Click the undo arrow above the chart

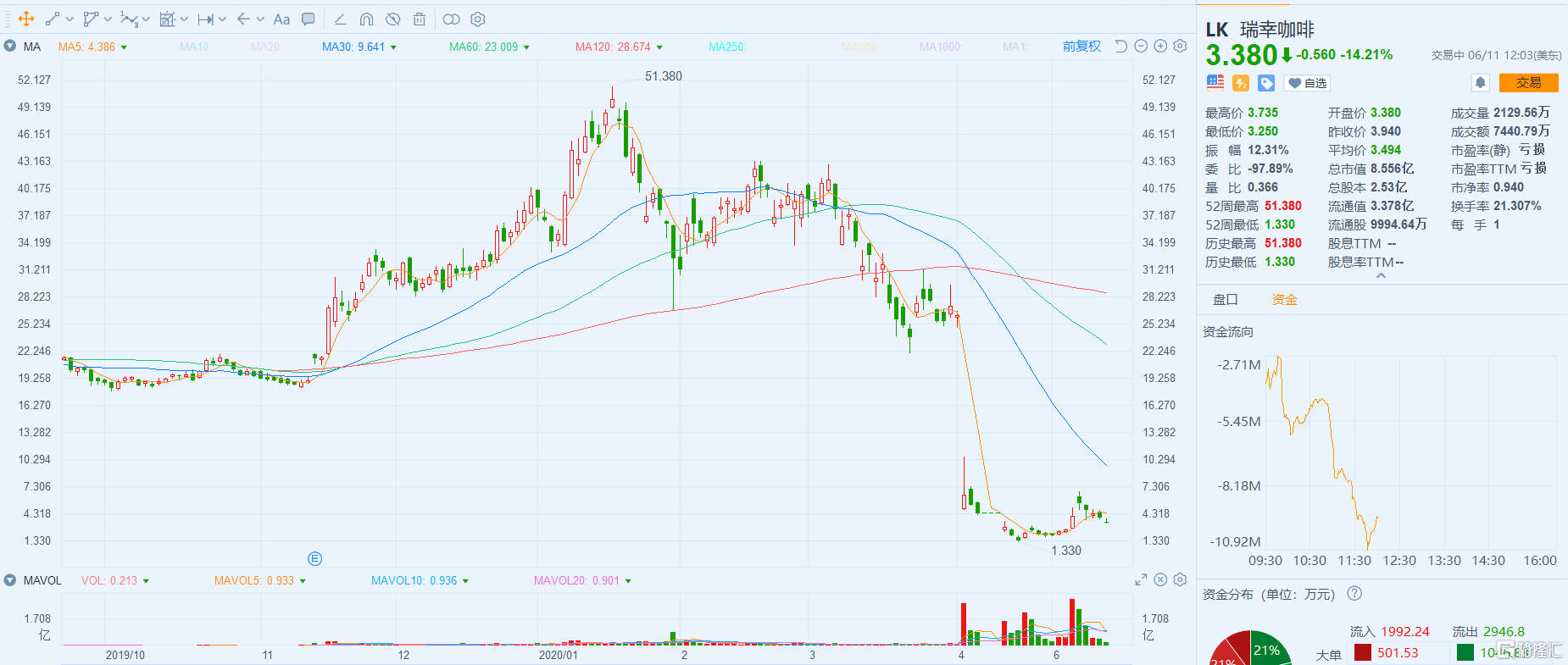pos(1120,47)
